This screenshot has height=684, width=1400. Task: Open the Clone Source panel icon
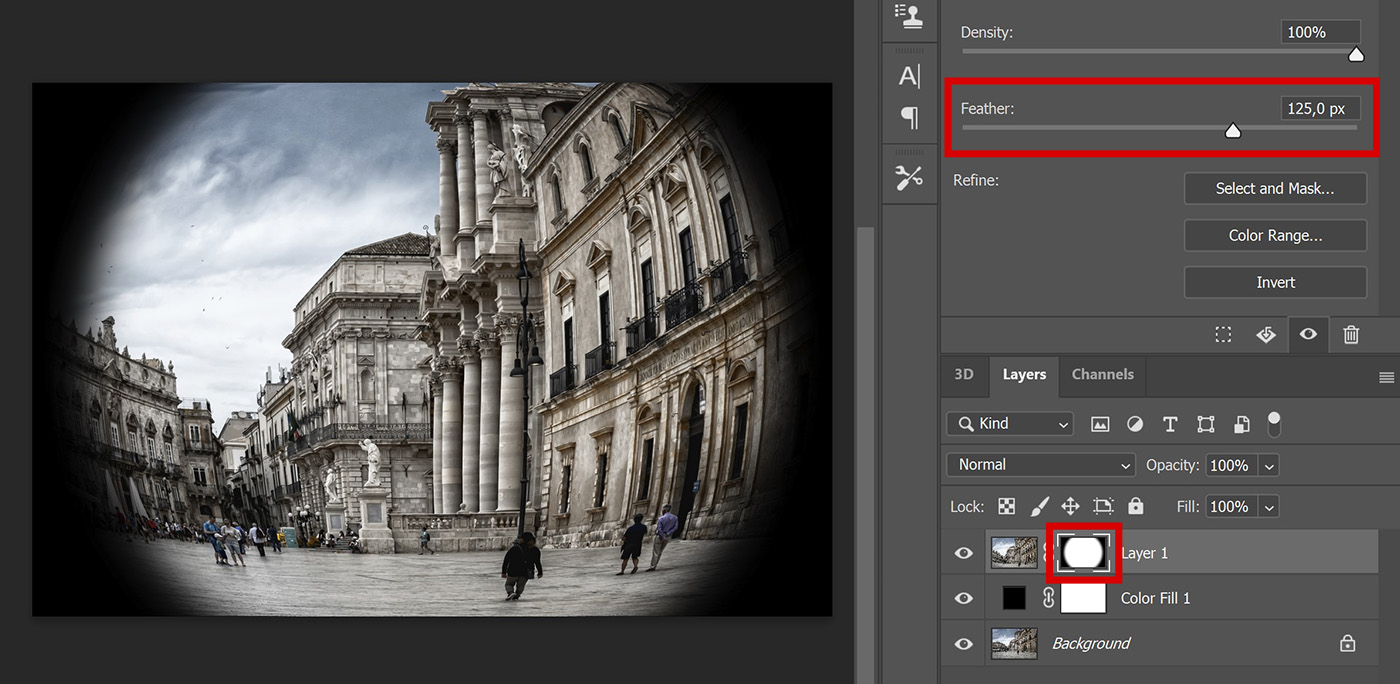tap(909, 15)
